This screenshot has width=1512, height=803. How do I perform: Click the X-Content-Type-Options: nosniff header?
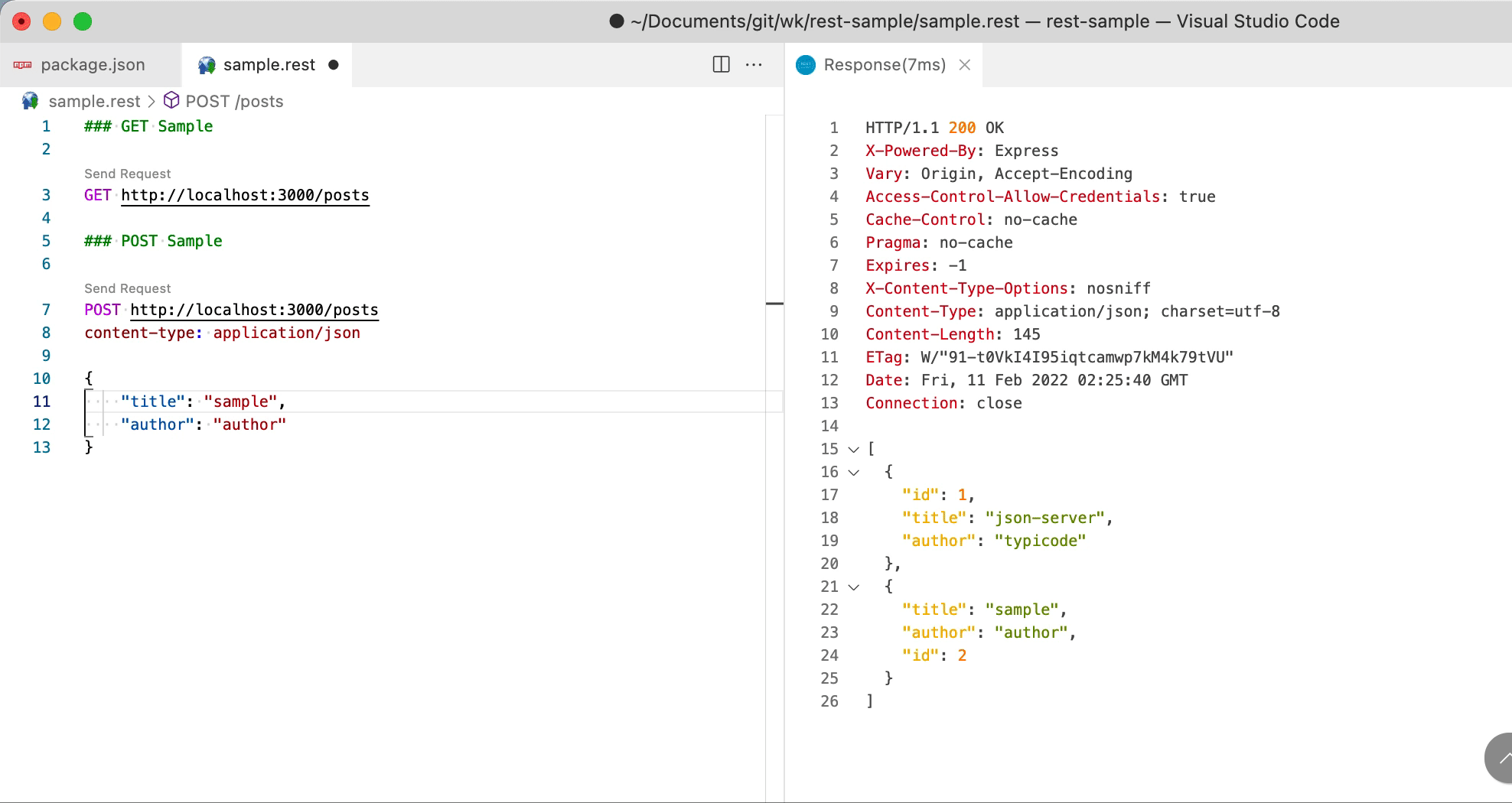coord(1008,288)
